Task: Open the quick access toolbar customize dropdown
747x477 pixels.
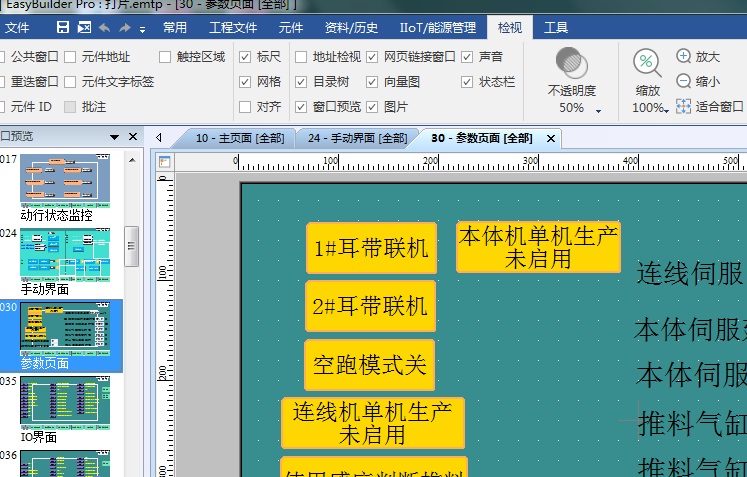Action: [143, 28]
